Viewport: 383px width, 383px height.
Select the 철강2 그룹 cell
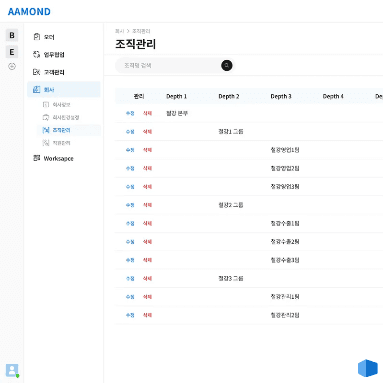click(231, 205)
